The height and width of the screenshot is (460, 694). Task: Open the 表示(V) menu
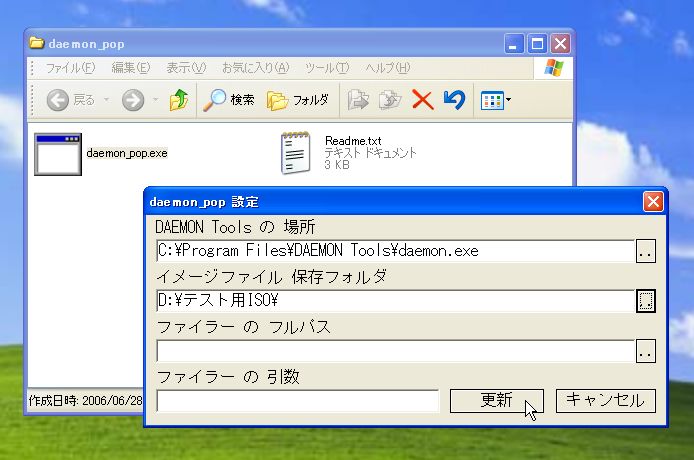click(x=186, y=68)
